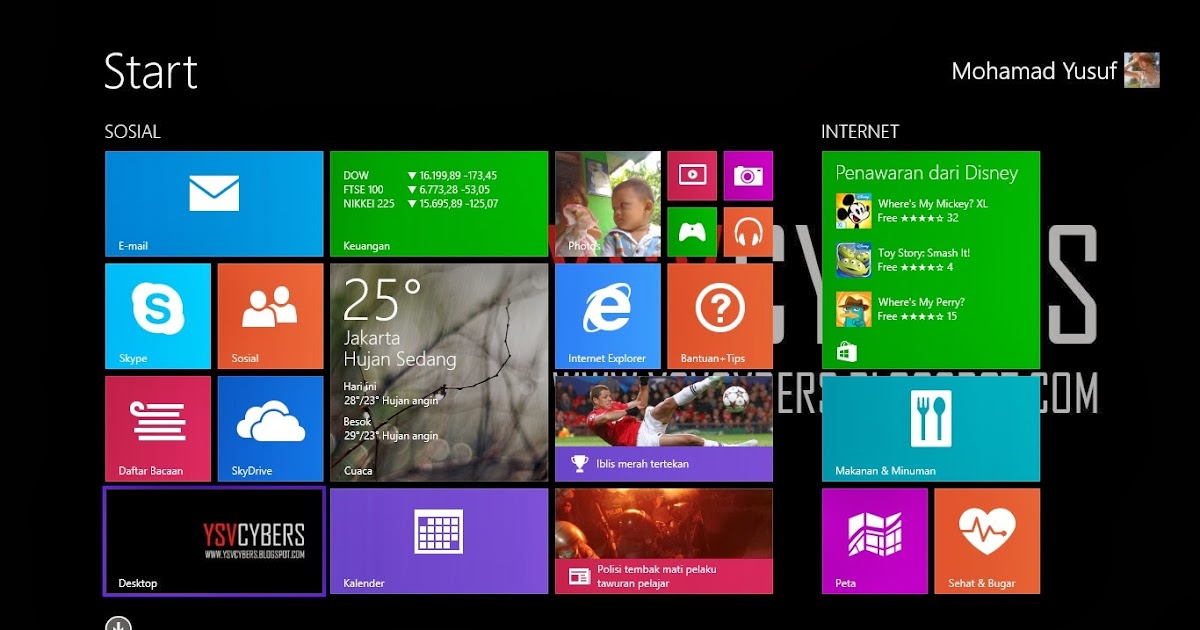
Task: Open the Bantuan+Tips help tile
Action: 720,316
